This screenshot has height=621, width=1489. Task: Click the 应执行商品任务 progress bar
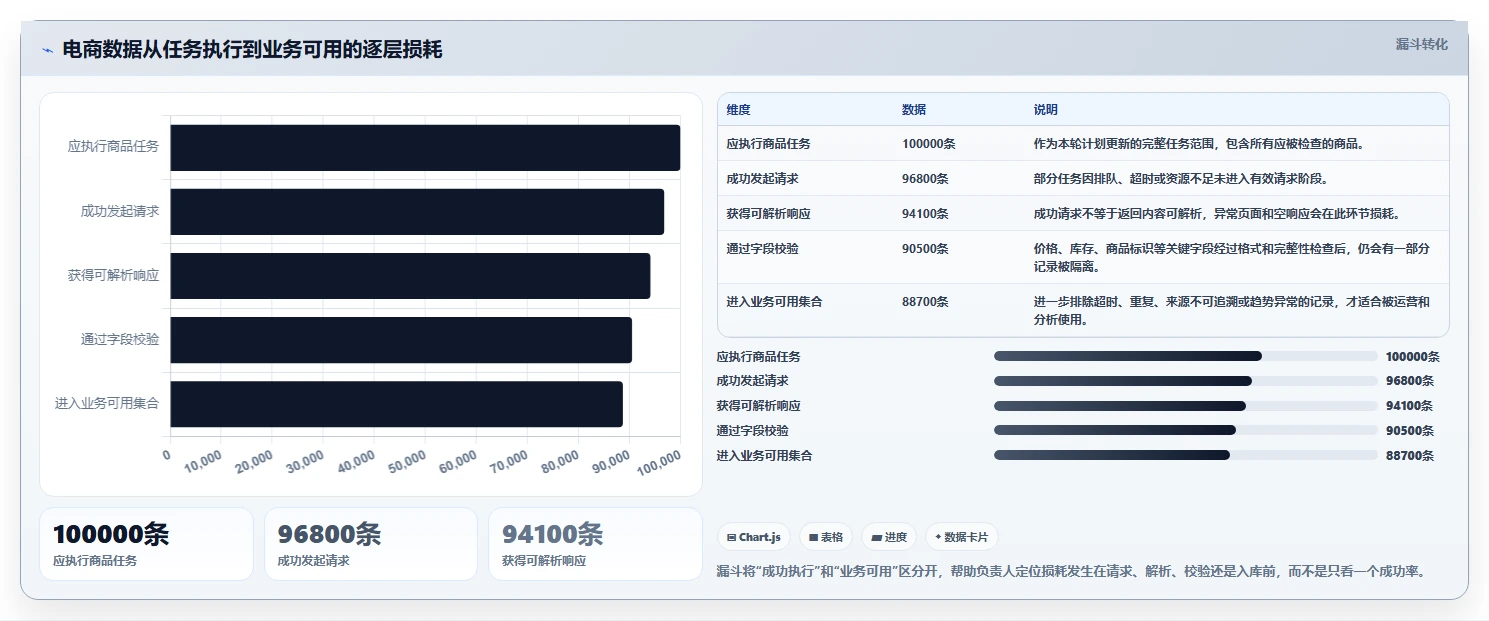click(x=1185, y=356)
